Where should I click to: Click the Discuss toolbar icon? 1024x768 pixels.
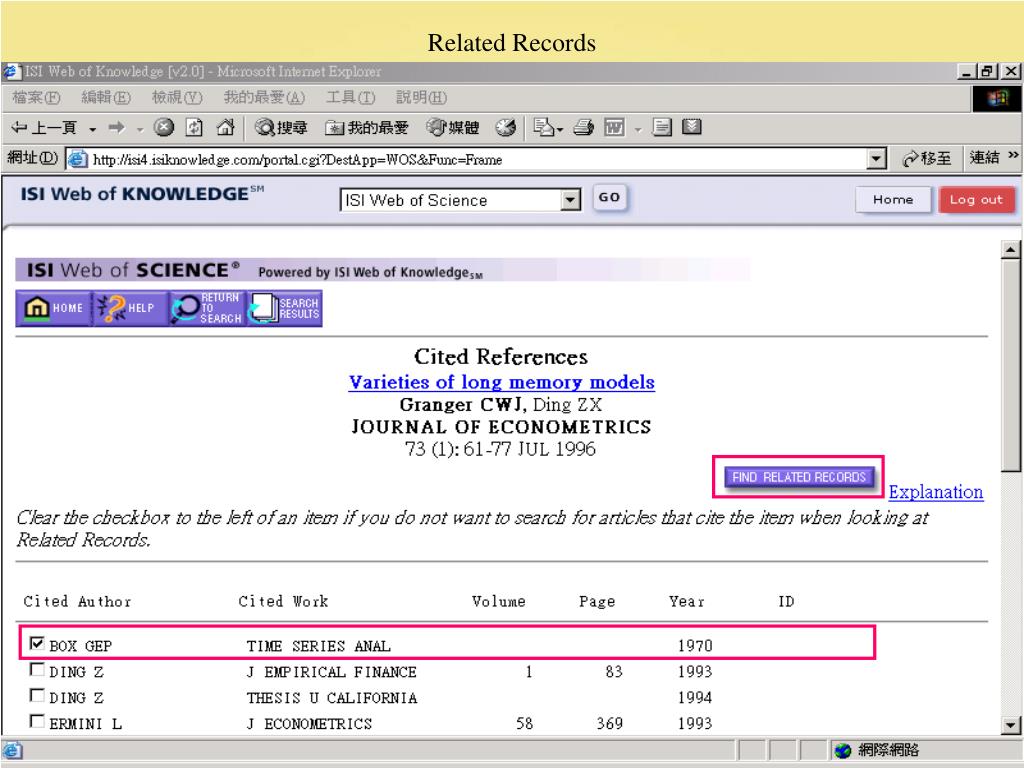click(x=662, y=127)
